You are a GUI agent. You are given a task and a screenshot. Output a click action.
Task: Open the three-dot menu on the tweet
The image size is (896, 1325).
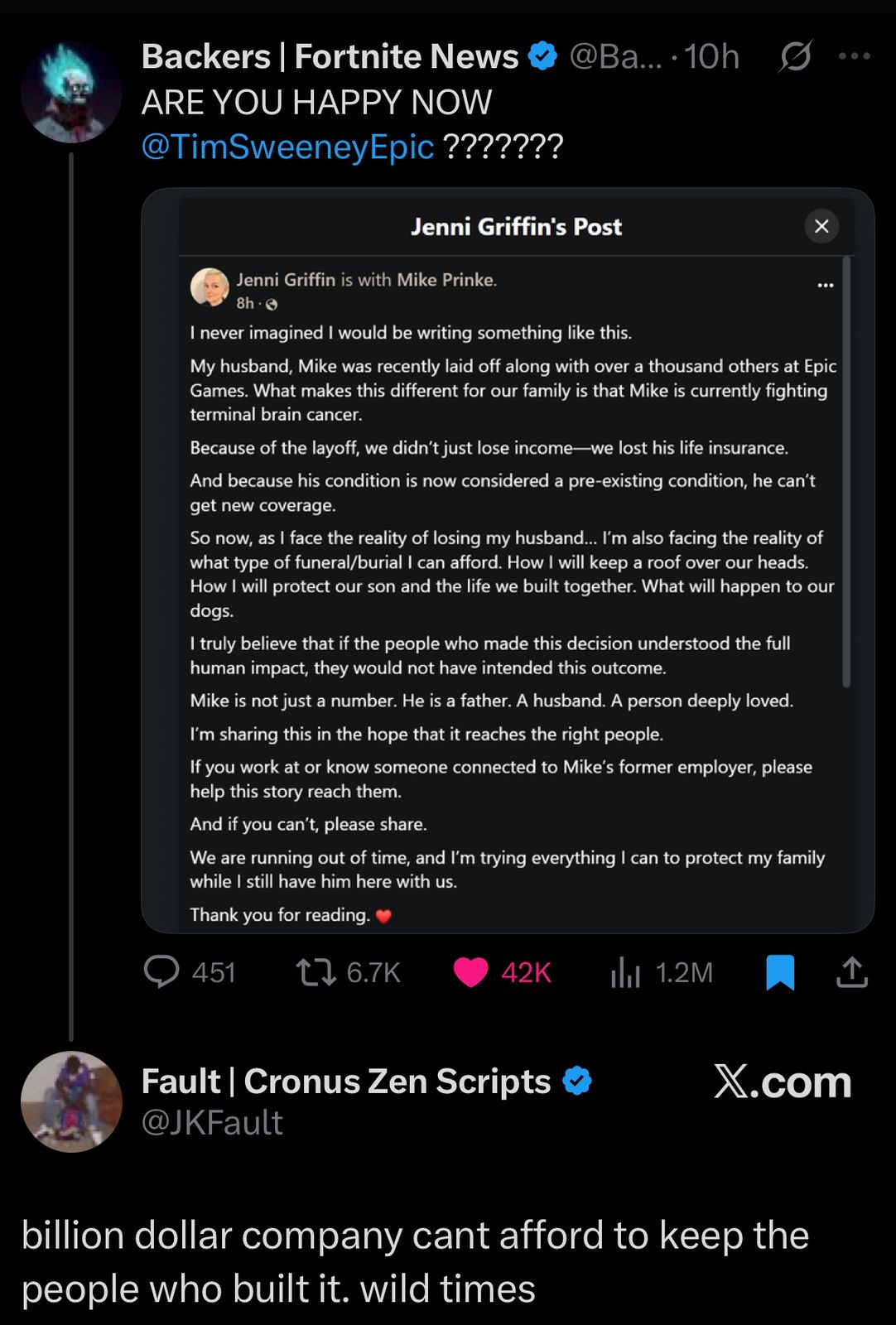click(854, 55)
